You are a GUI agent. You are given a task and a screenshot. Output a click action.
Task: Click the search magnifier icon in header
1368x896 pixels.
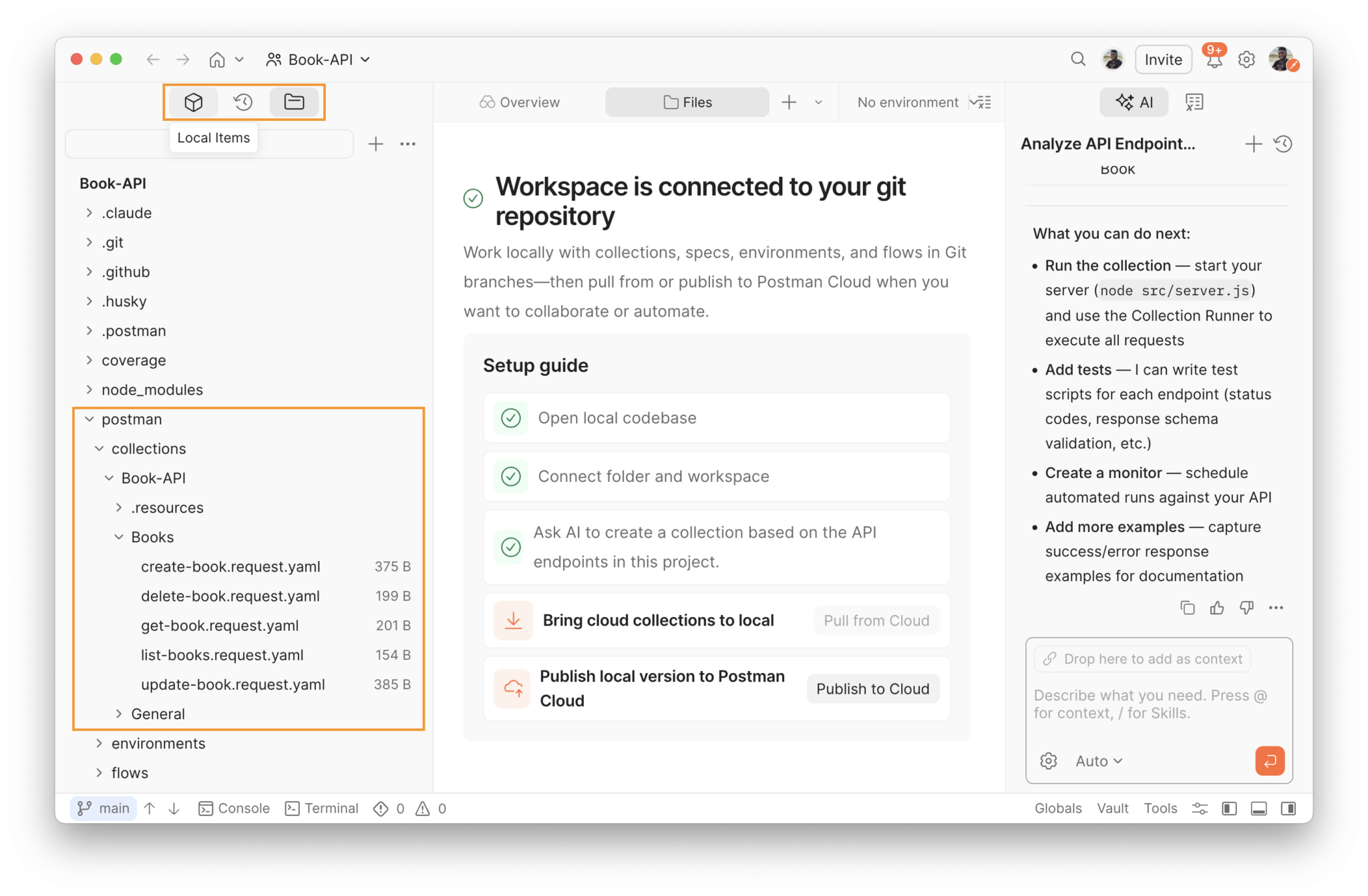[1077, 59]
